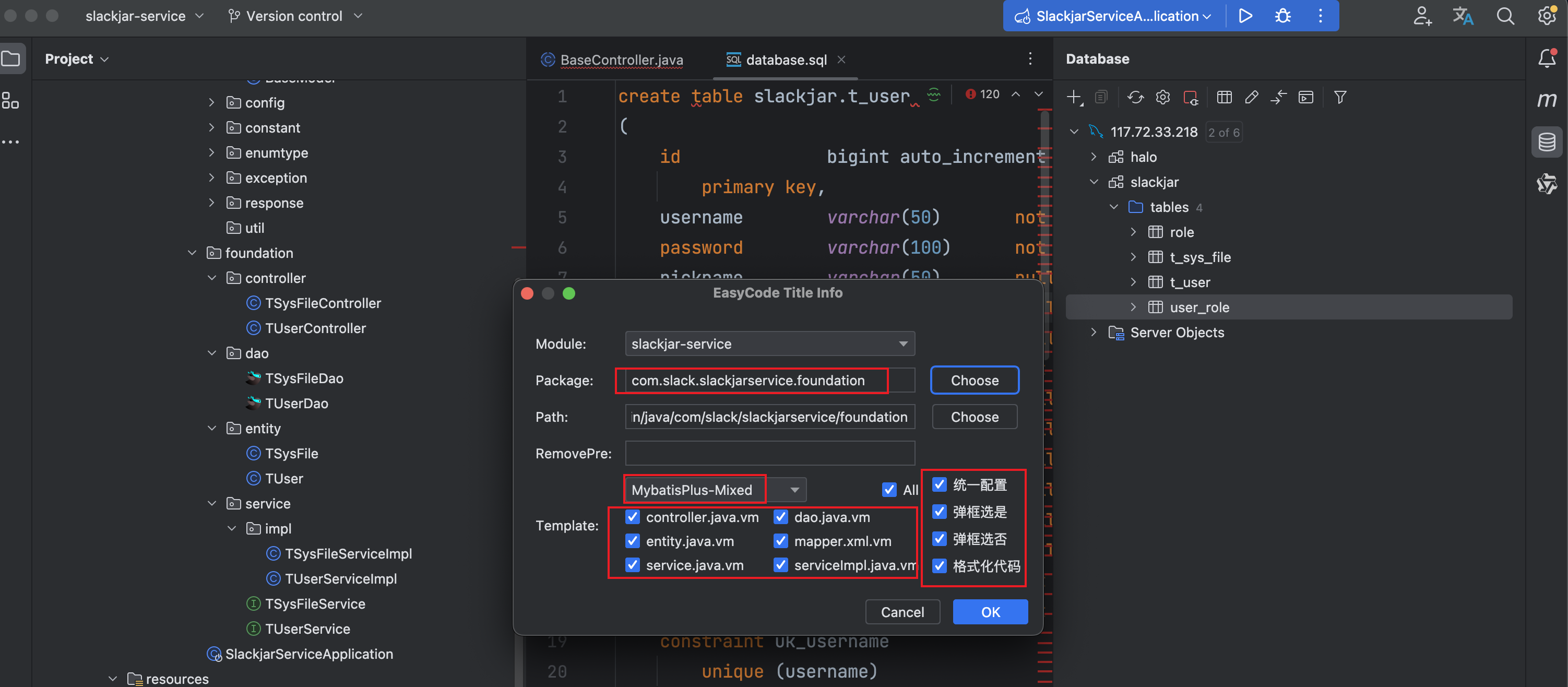Open Search Everywhere magnifier icon
The width and height of the screenshot is (1568, 687).
click(x=1505, y=16)
